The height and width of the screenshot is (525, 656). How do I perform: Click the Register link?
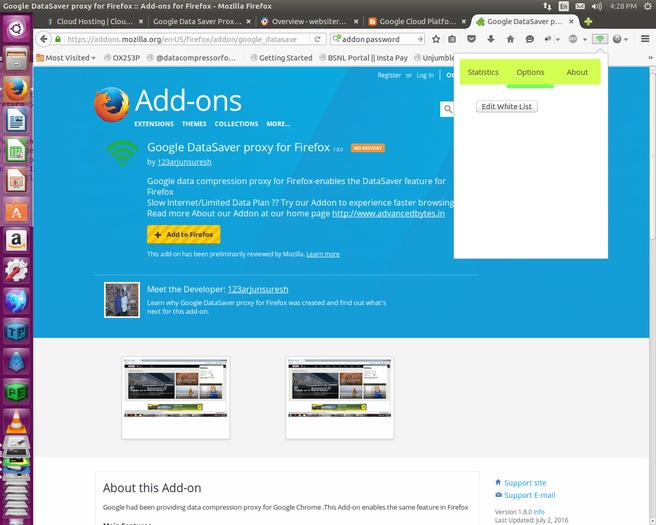click(x=389, y=75)
